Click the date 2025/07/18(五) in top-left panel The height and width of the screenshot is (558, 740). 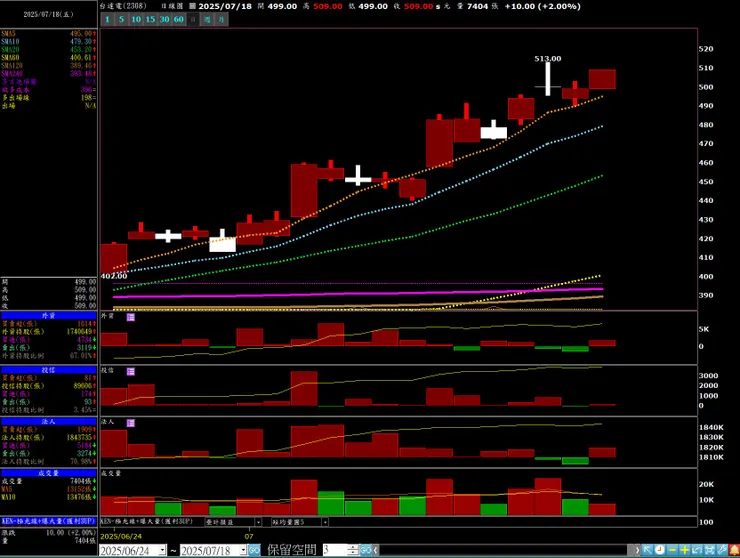coord(49,14)
